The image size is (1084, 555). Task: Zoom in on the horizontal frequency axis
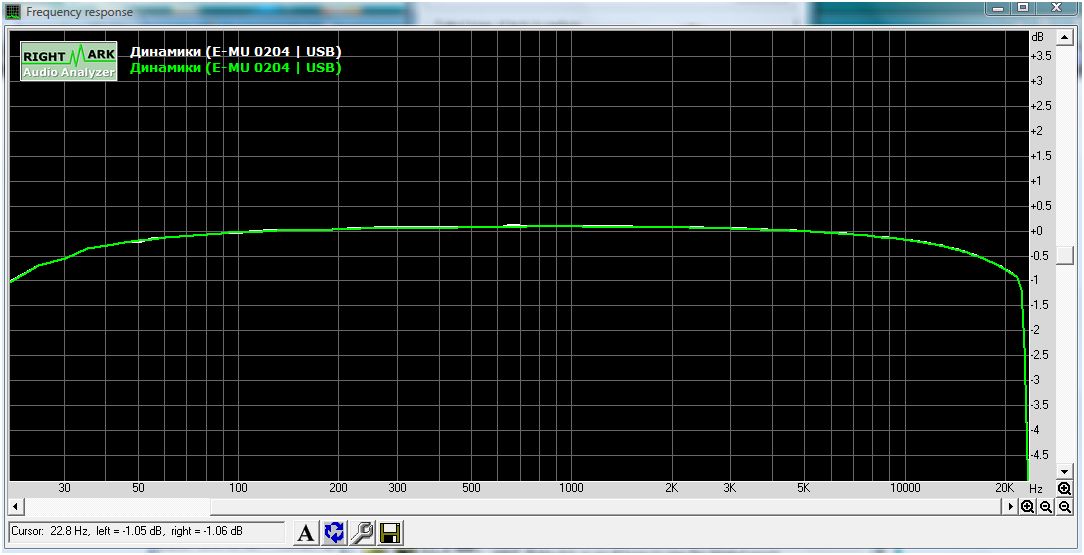click(x=1027, y=507)
